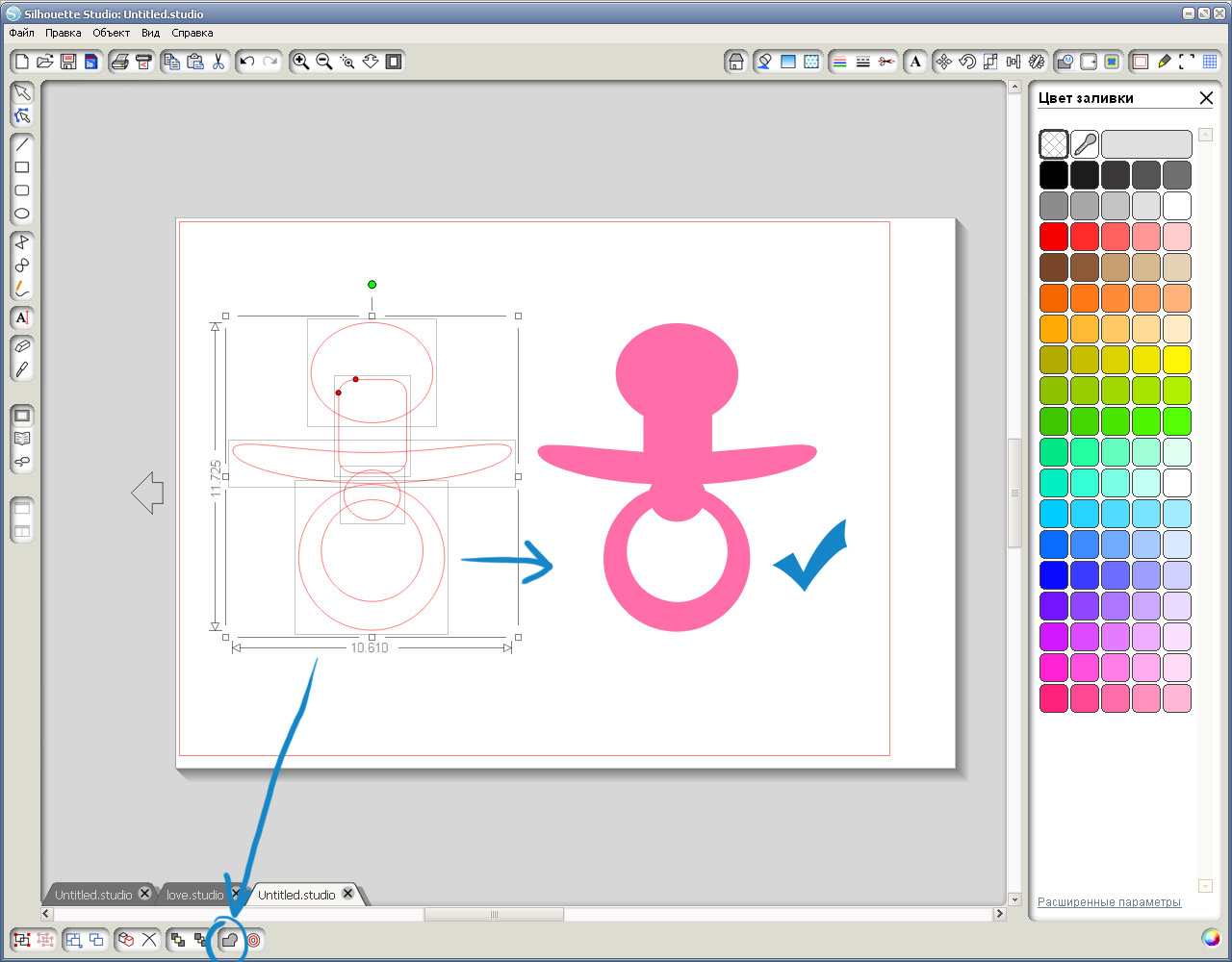Print the design using the printer icon
1232x962 pixels.
point(120,62)
